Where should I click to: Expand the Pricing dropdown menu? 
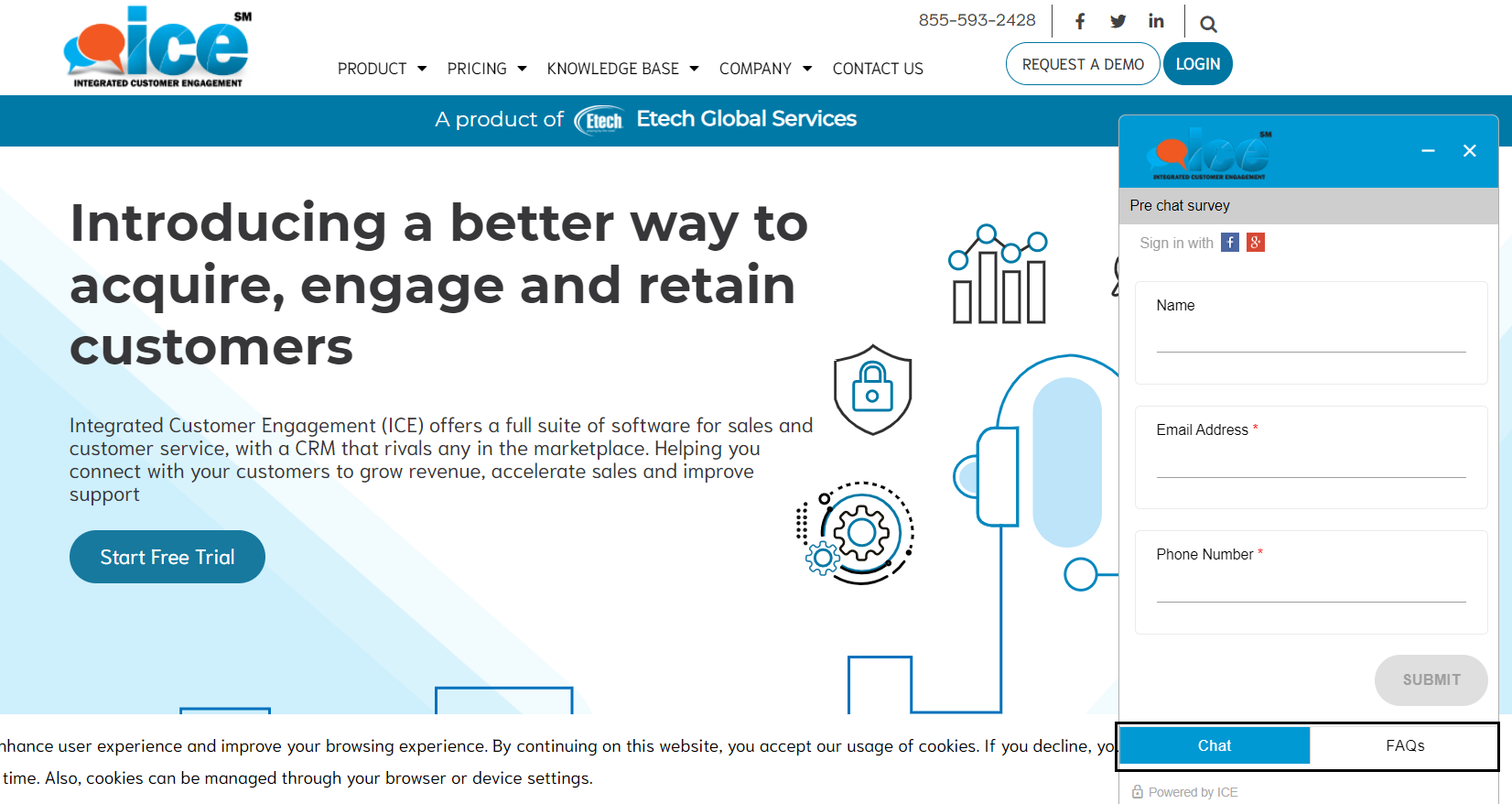click(486, 69)
